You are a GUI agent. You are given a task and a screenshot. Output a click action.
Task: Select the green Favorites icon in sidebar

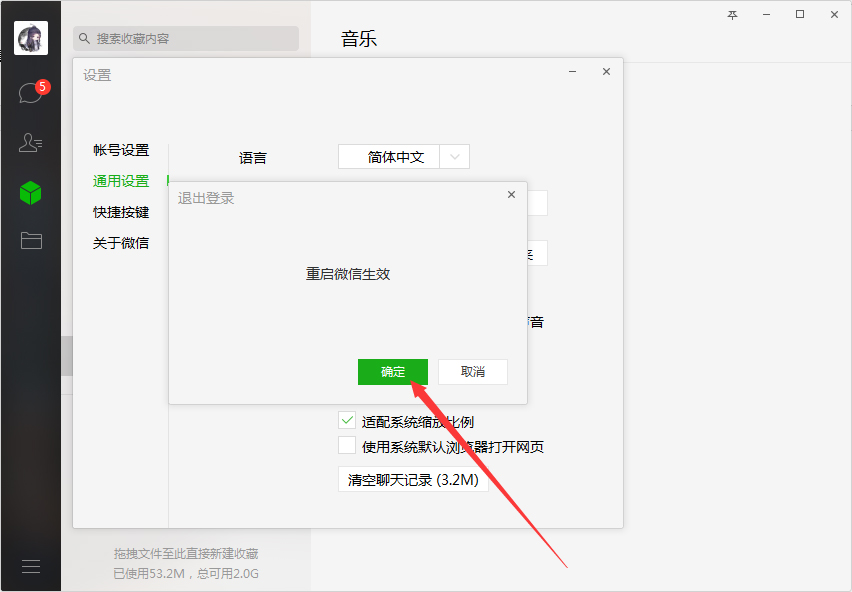(x=30, y=192)
